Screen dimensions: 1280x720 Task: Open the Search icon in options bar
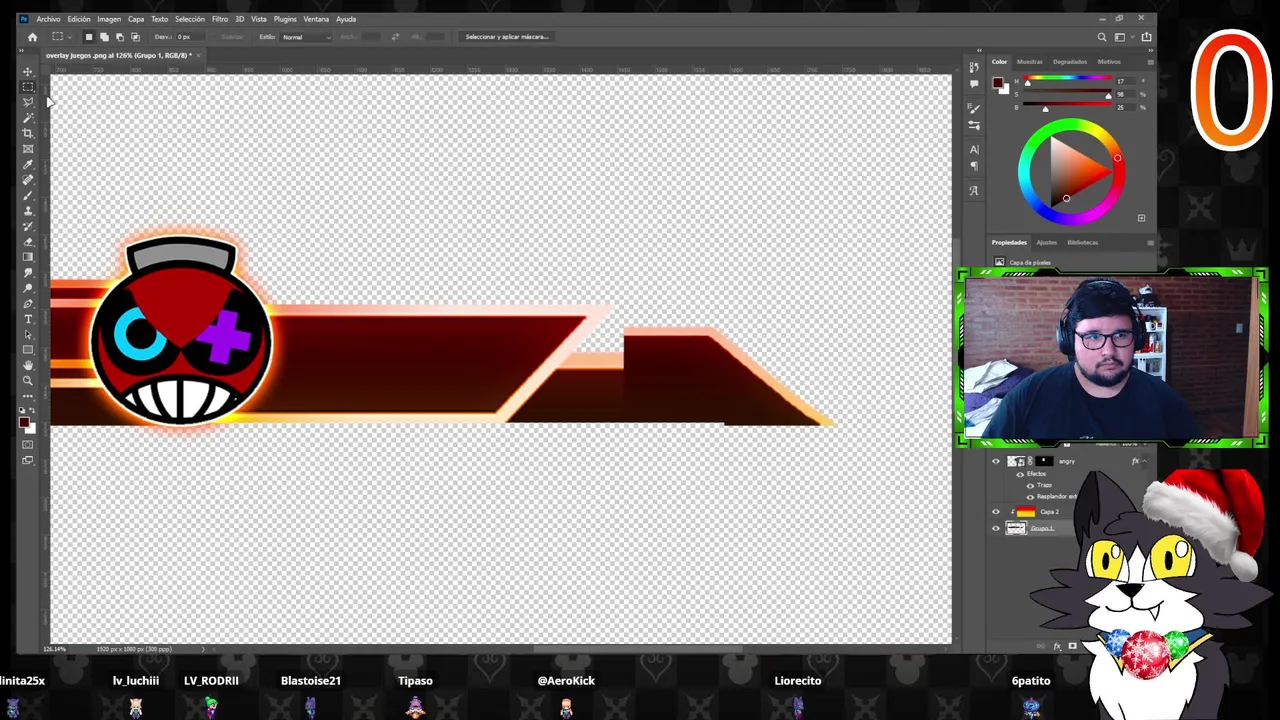1102,37
